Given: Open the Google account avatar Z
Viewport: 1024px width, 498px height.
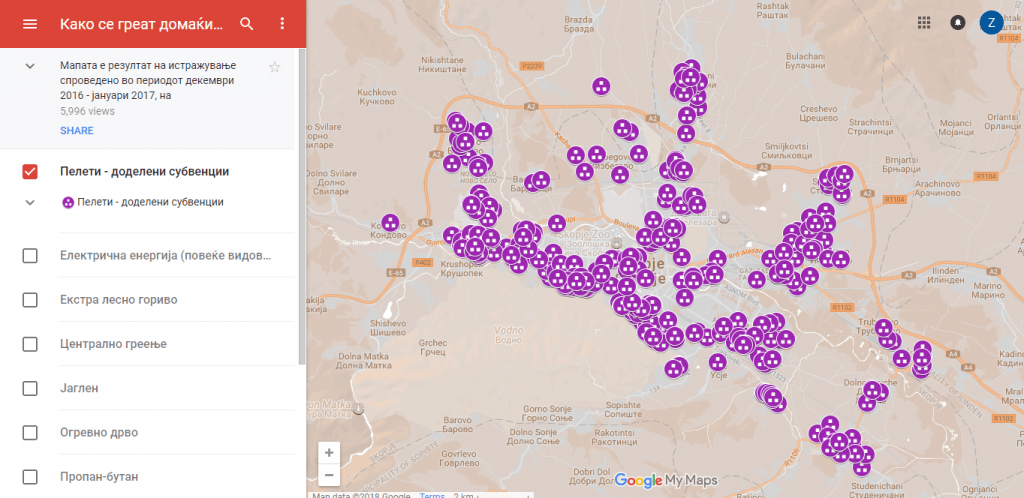Looking at the screenshot, I should click(991, 23).
